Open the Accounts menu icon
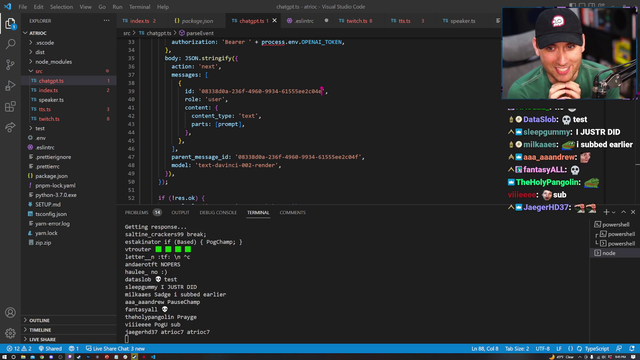The width and height of the screenshot is (640, 360). [10, 313]
